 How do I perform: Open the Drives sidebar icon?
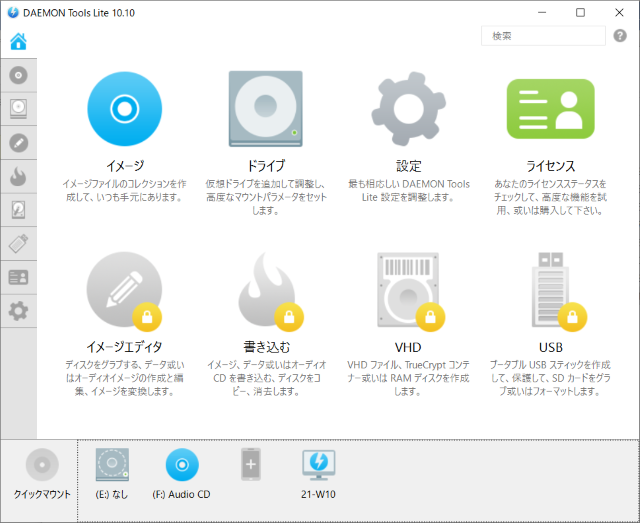(x=18, y=109)
